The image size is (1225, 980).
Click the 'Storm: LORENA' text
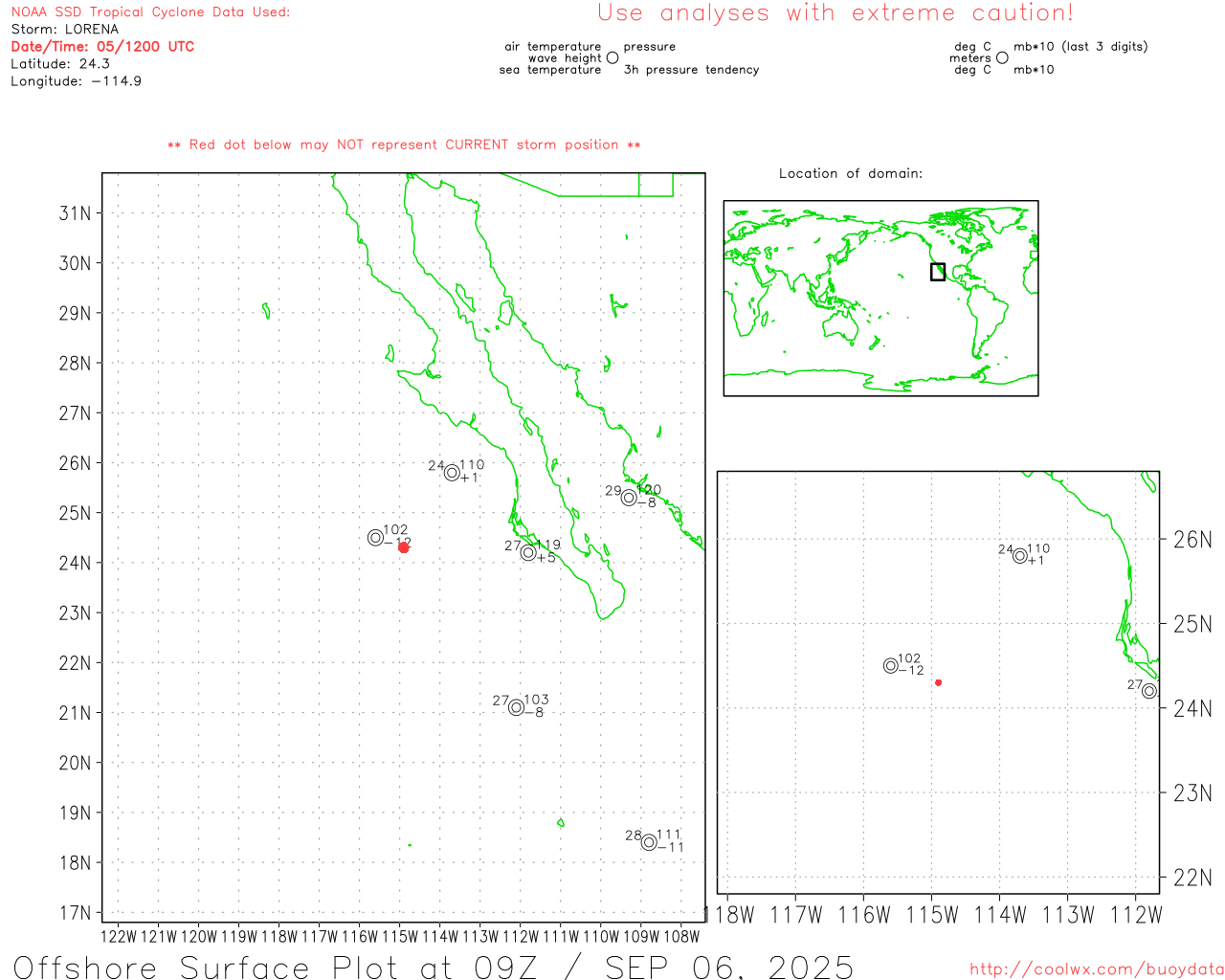coord(65,29)
